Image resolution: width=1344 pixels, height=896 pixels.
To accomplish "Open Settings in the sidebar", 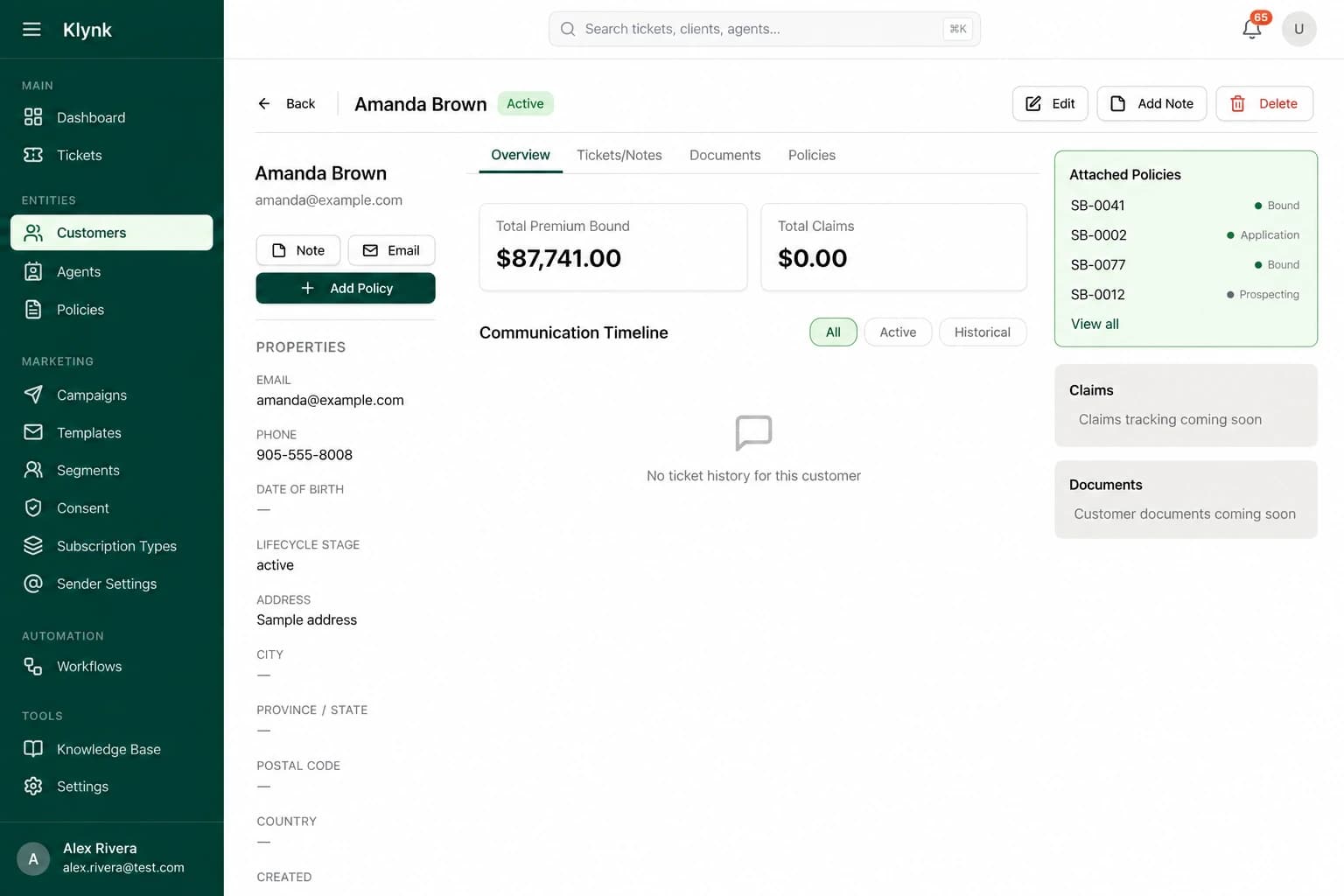I will tap(112, 786).
